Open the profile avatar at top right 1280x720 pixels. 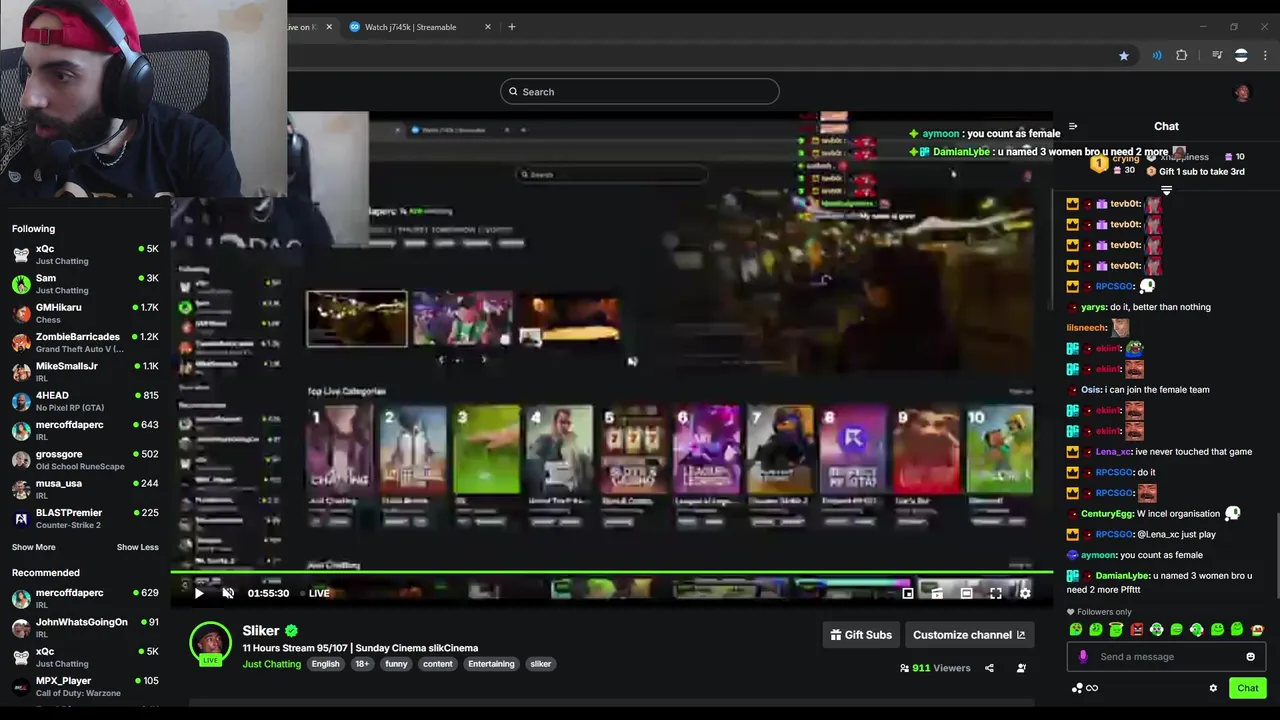pyautogui.click(x=1242, y=93)
